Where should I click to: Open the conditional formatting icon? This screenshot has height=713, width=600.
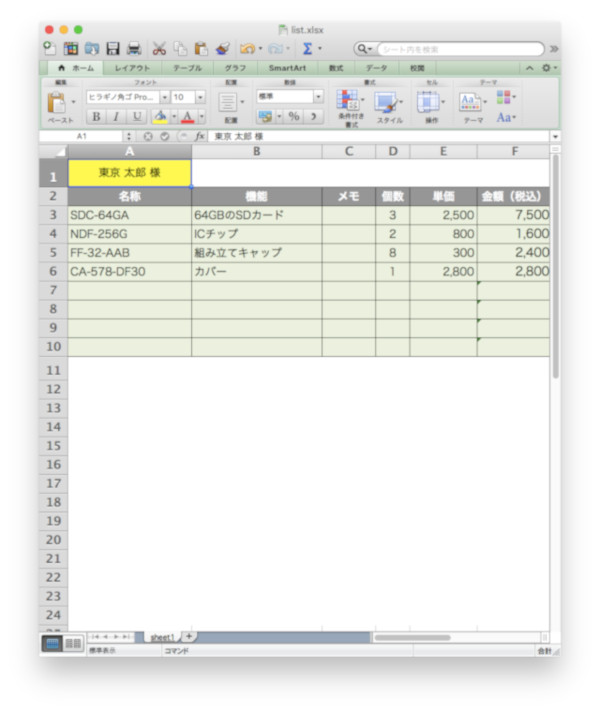click(x=348, y=100)
